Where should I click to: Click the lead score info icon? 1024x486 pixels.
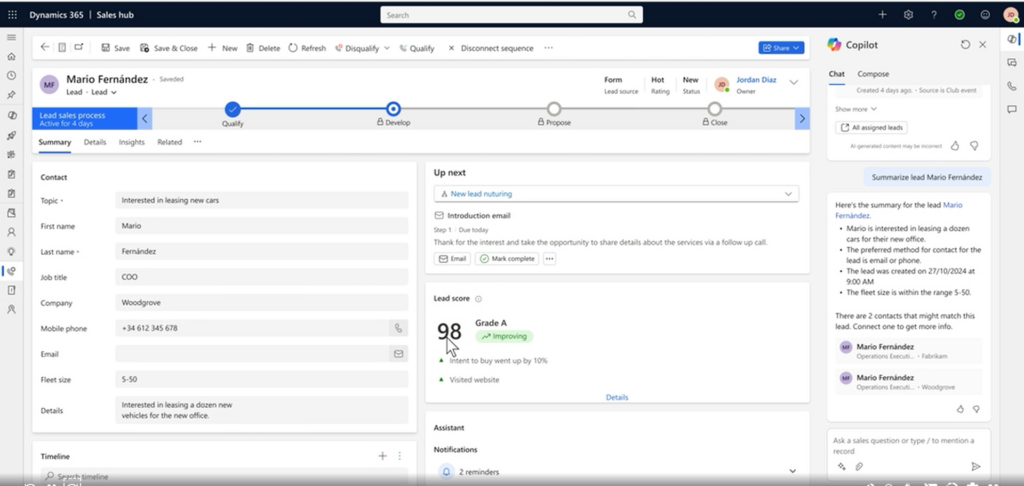(478, 299)
